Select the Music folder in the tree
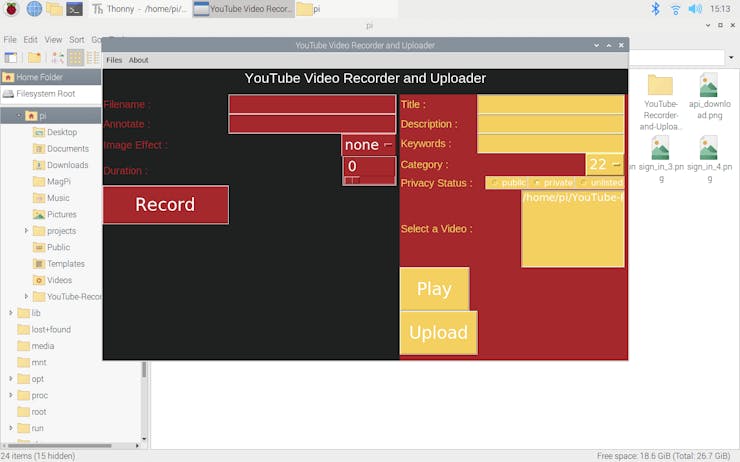The width and height of the screenshot is (740, 462). (x=51, y=198)
